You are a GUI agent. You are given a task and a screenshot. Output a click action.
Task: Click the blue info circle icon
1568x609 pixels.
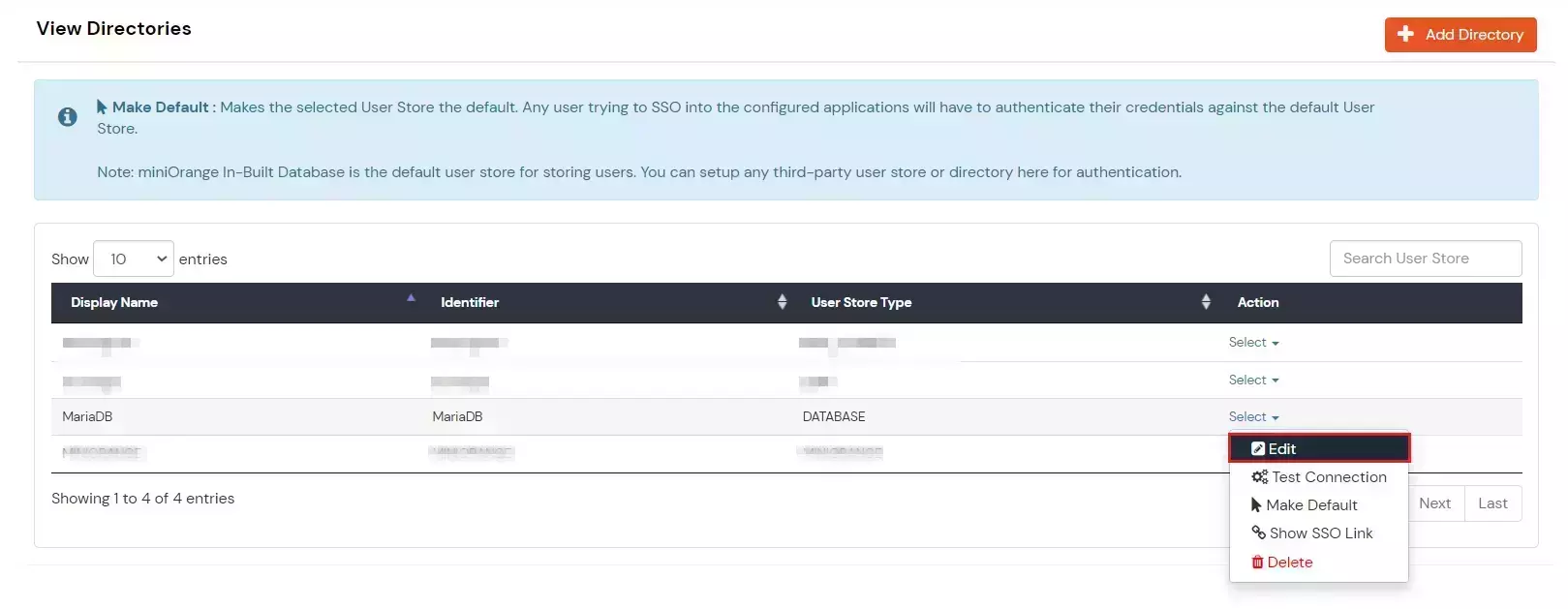click(68, 117)
